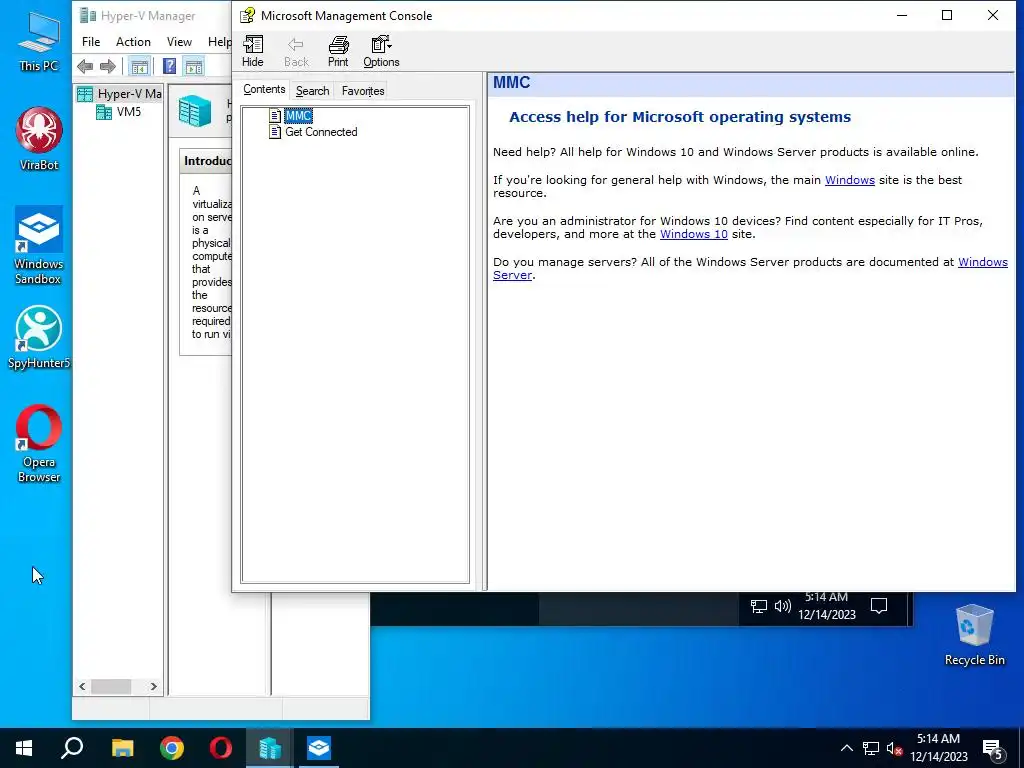This screenshot has width=1024, height=768.
Task: Select the VM5 server in Hyper-V tree
Action: point(119,112)
